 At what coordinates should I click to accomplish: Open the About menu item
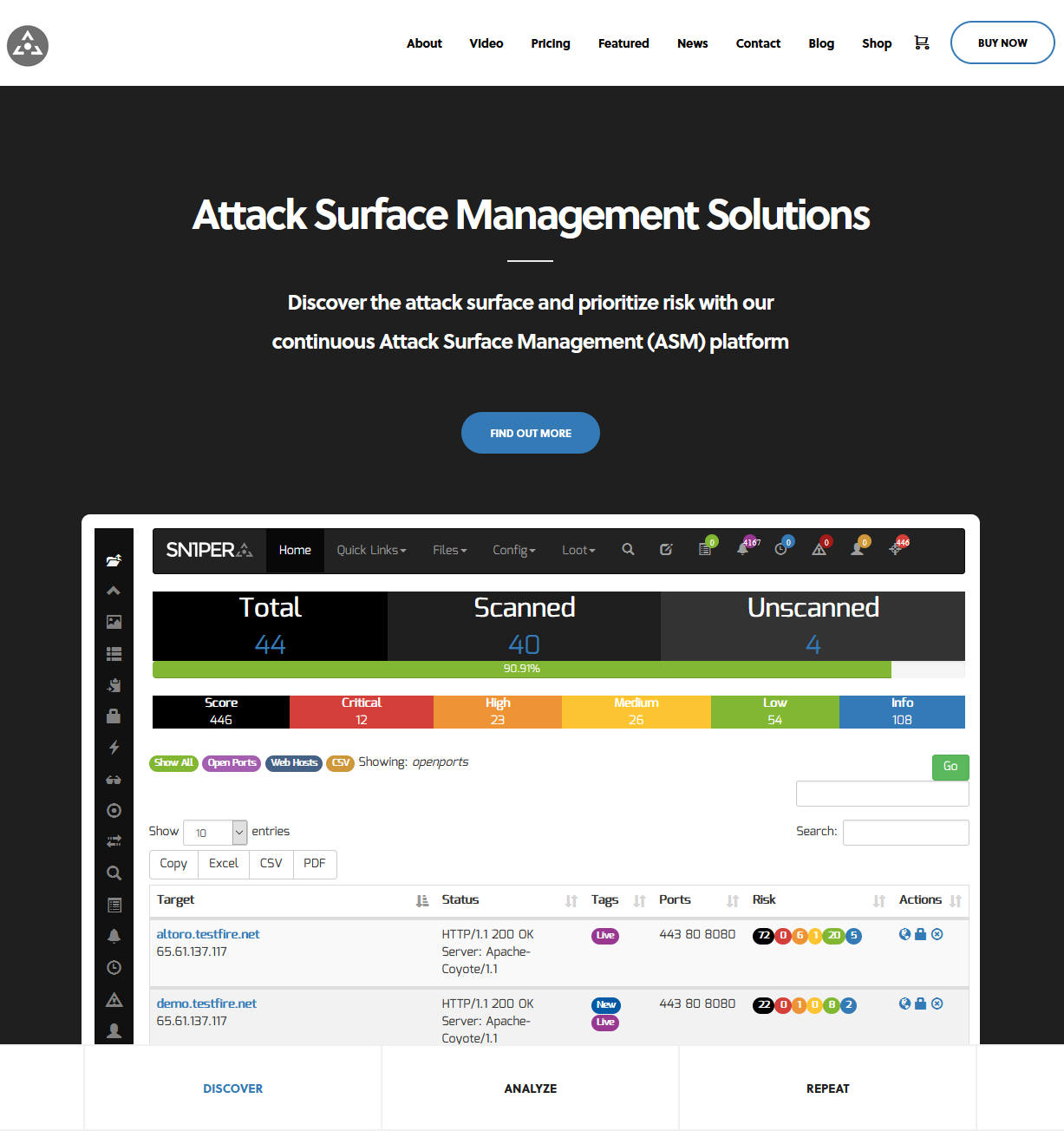pyautogui.click(x=424, y=43)
